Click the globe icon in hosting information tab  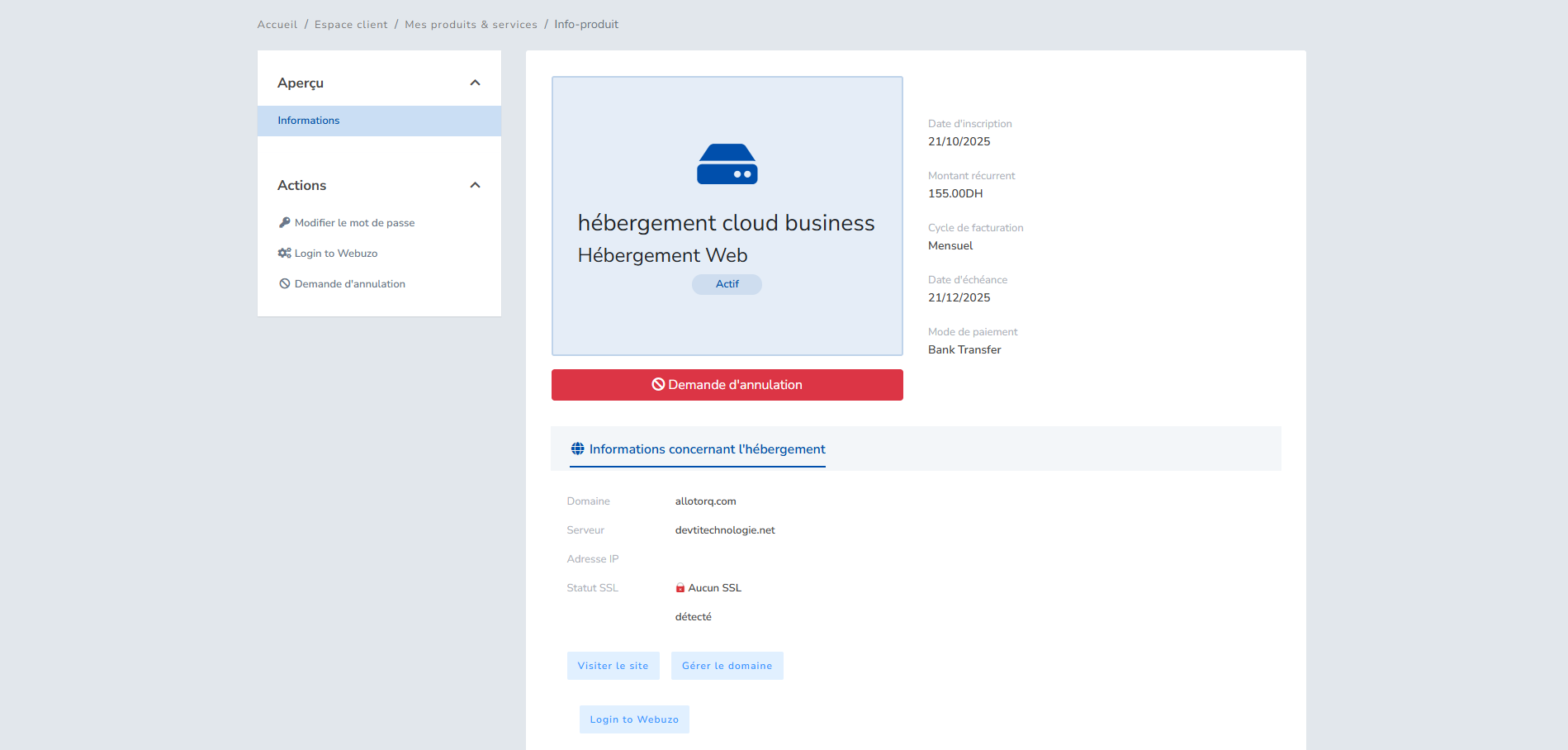click(x=578, y=449)
